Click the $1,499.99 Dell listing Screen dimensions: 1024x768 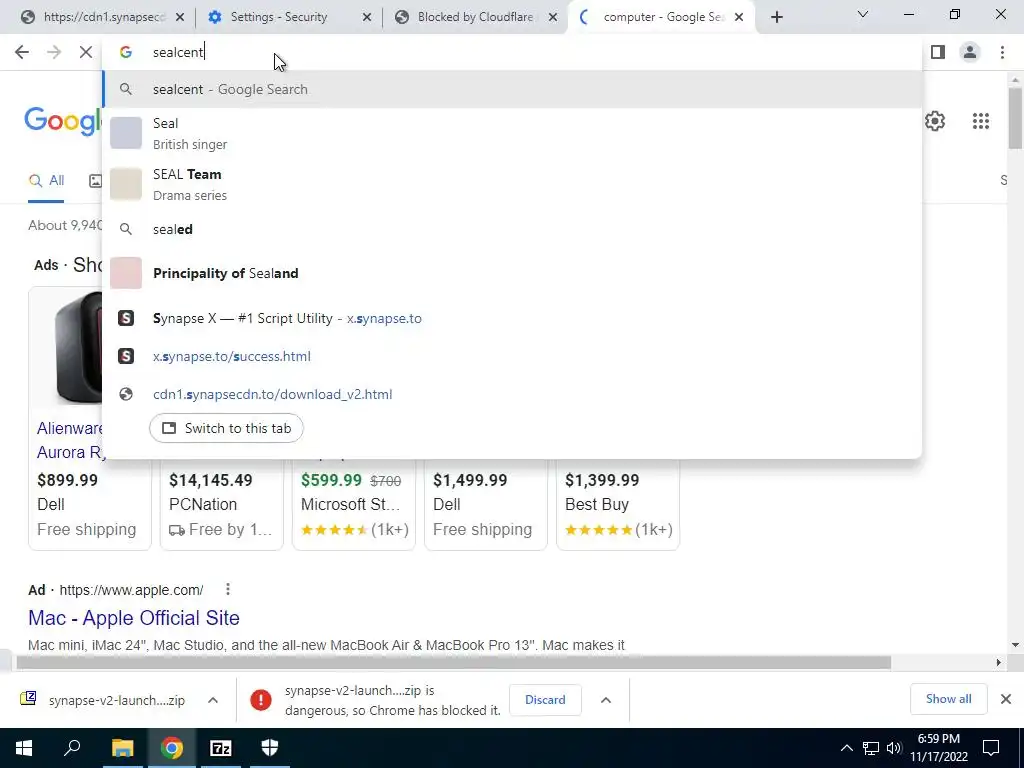click(x=485, y=504)
